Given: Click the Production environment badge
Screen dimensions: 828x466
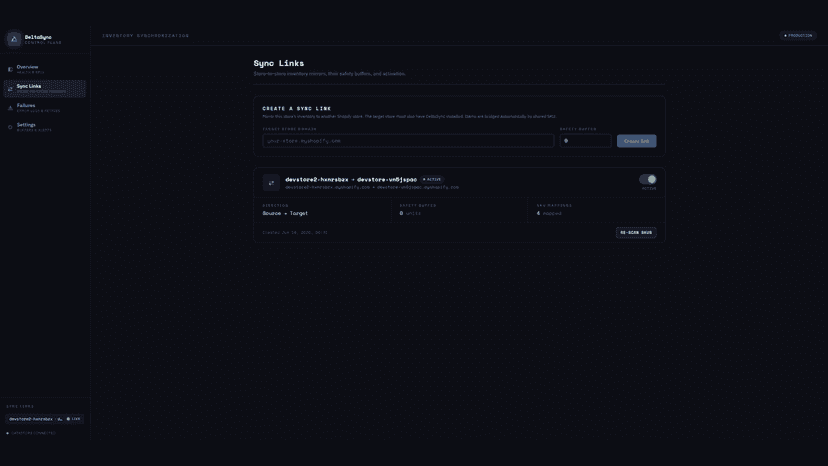Looking at the screenshot, I should pyautogui.click(x=798, y=35).
